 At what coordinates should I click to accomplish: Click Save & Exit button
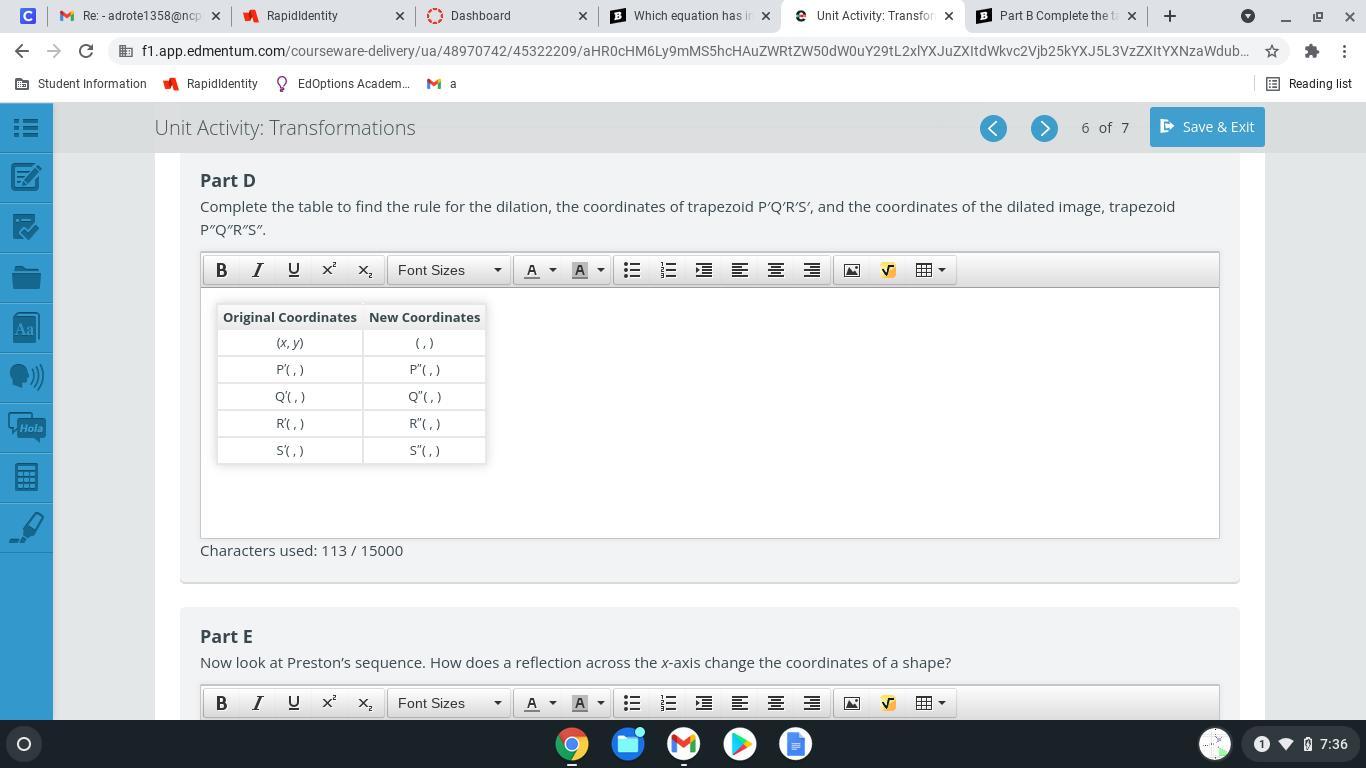click(x=1207, y=127)
